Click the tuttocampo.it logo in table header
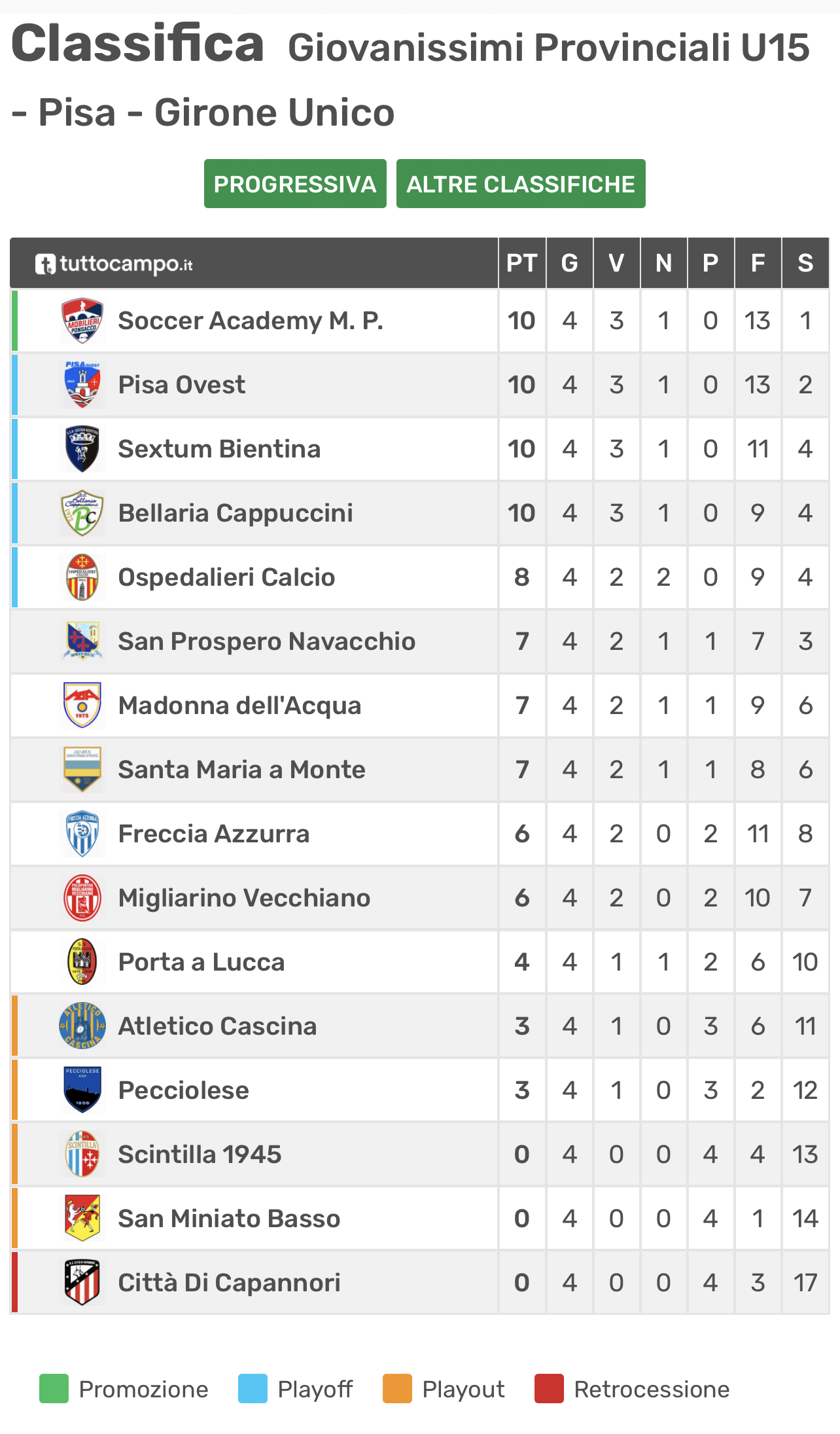This screenshot has width=840, height=1434. pos(114,264)
